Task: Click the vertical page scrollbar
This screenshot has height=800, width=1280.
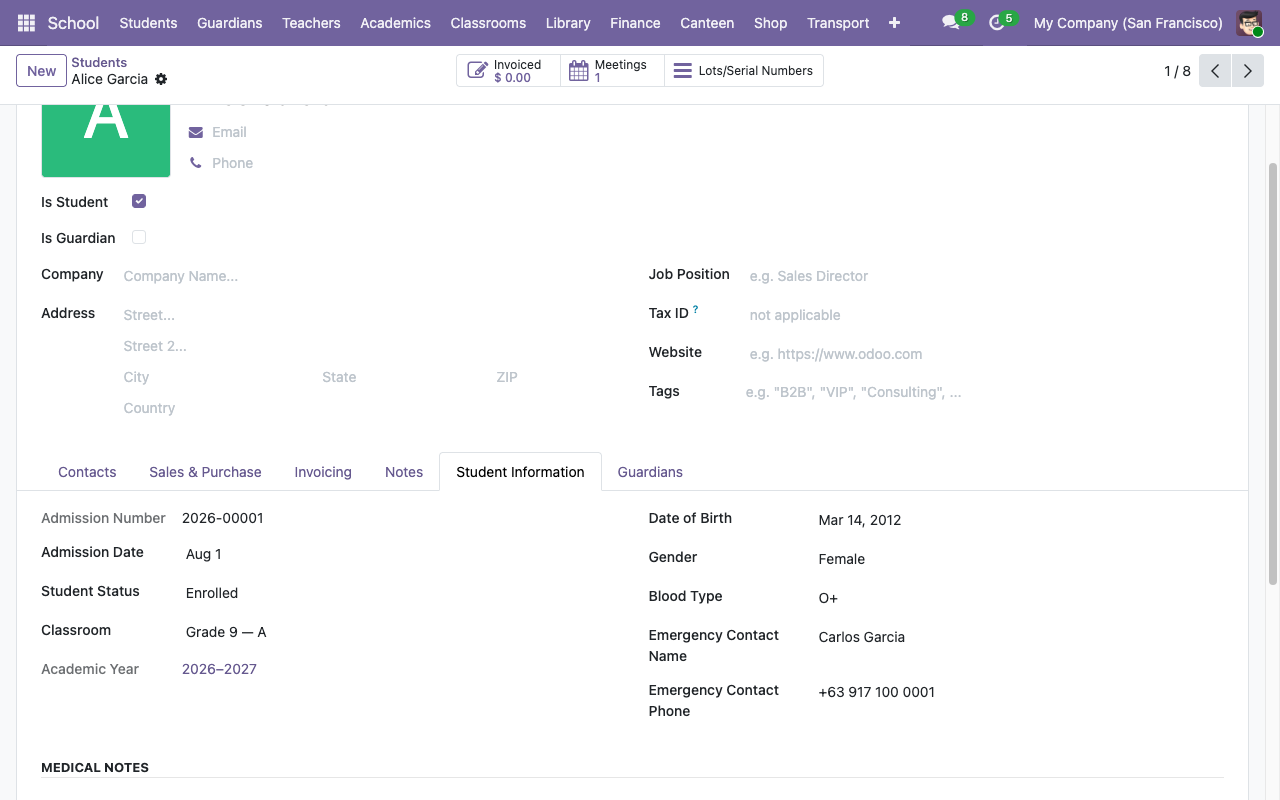Action: [x=1273, y=373]
